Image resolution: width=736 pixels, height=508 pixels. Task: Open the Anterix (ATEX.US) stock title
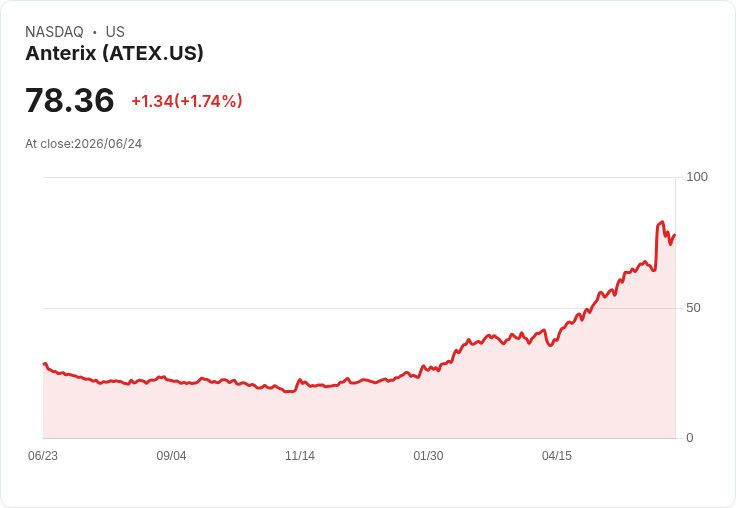(x=115, y=53)
